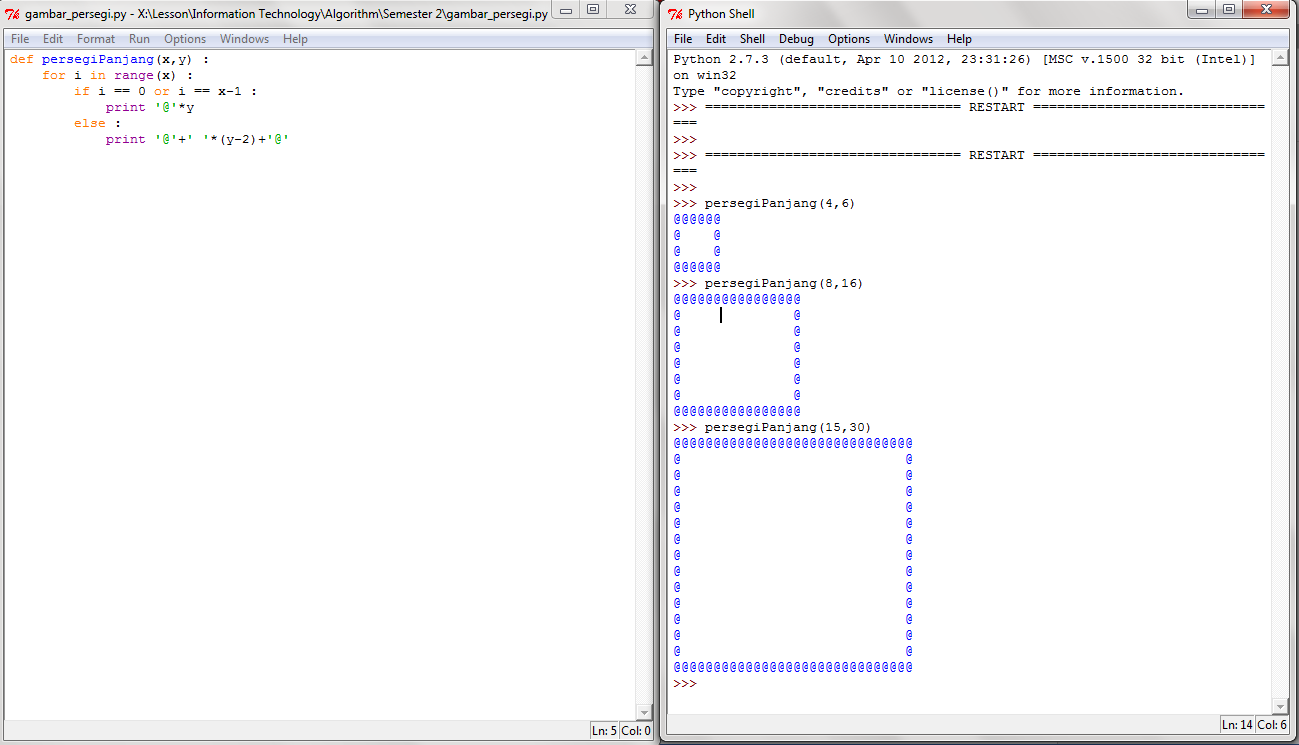
Task: Click the down arrow of the Python Shell scrollbar
Action: [1280, 706]
